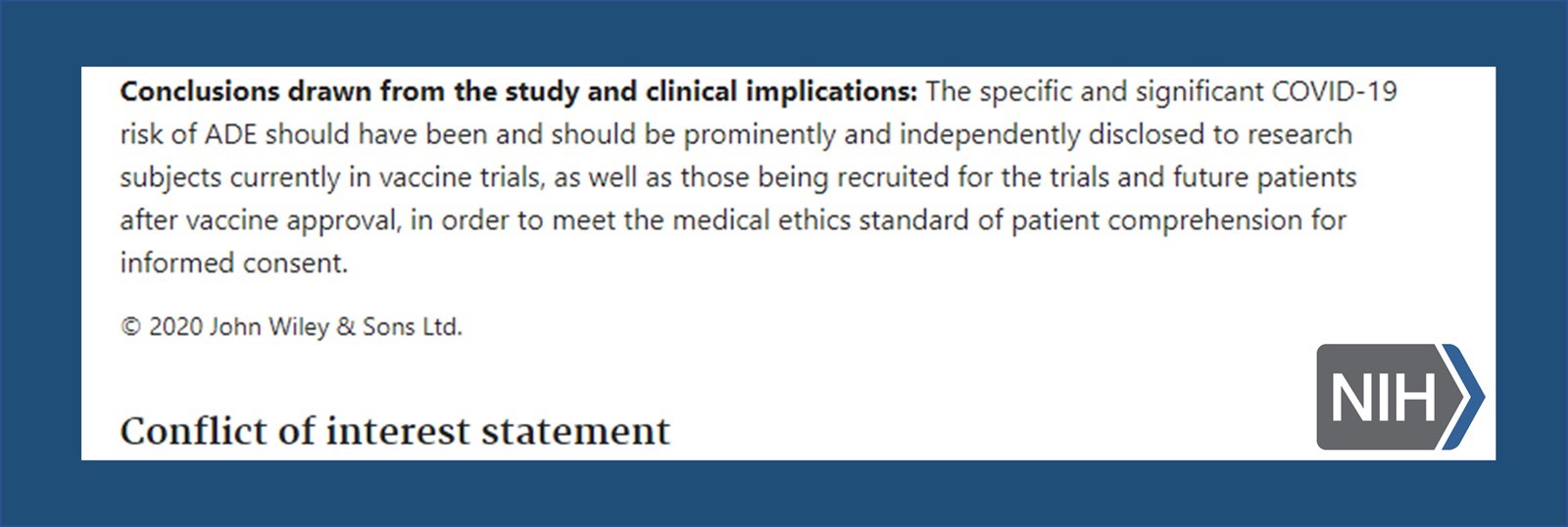Click the word 'research' ending the second line
Viewport: 1568px width, 527px height.
(1298, 134)
